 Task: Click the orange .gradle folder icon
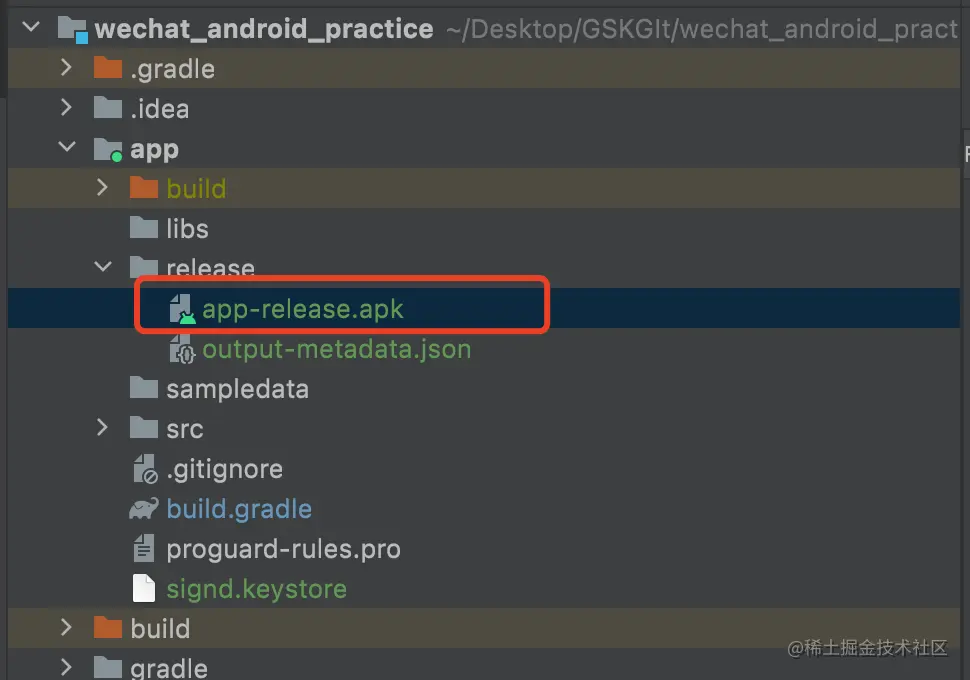click(107, 69)
